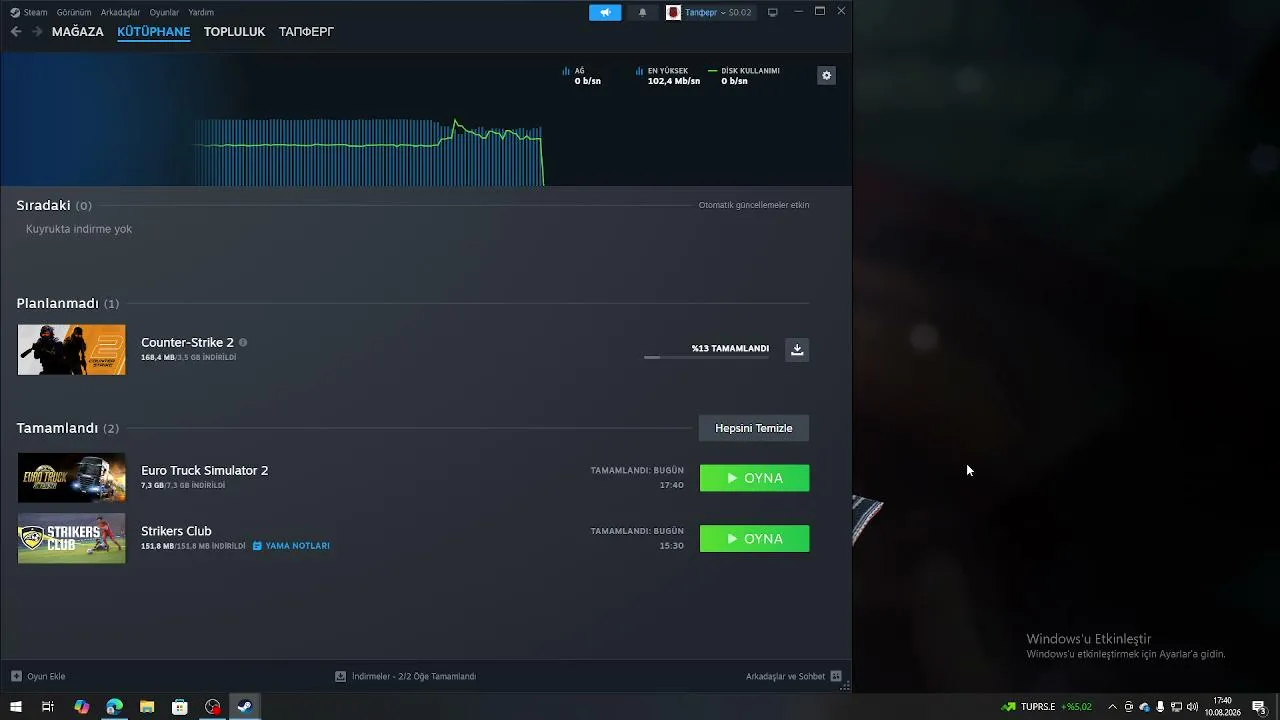This screenshot has width=1280, height=720.
Task: Click Oyun Ekle label
Action: point(46,676)
